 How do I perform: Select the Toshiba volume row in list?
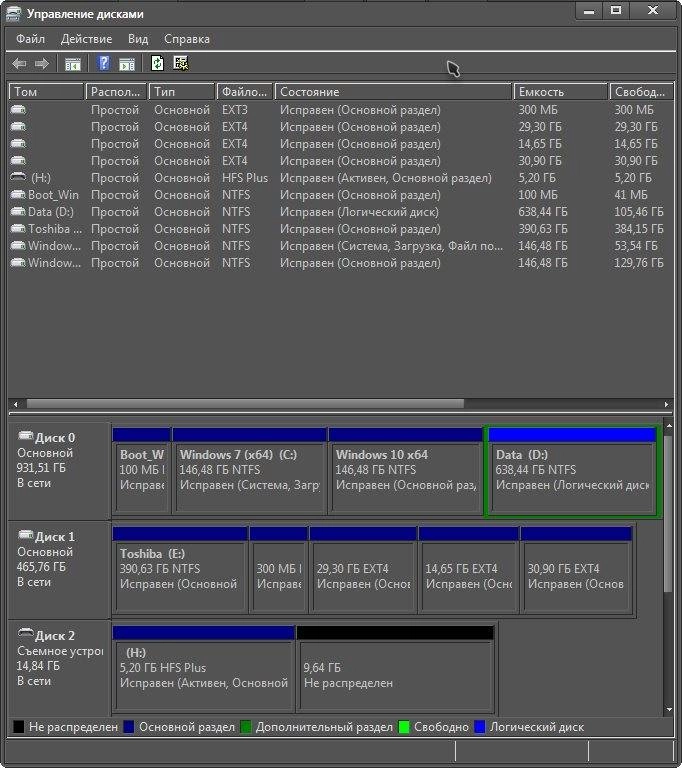tap(340, 229)
